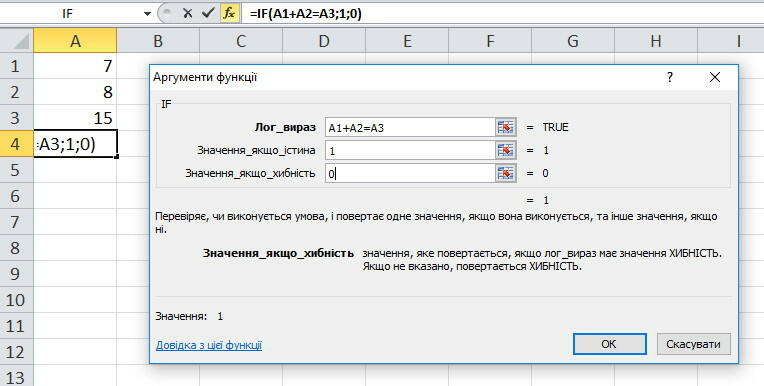764x386 pixels.
Task: Select column F header
Action: click(x=490, y=41)
